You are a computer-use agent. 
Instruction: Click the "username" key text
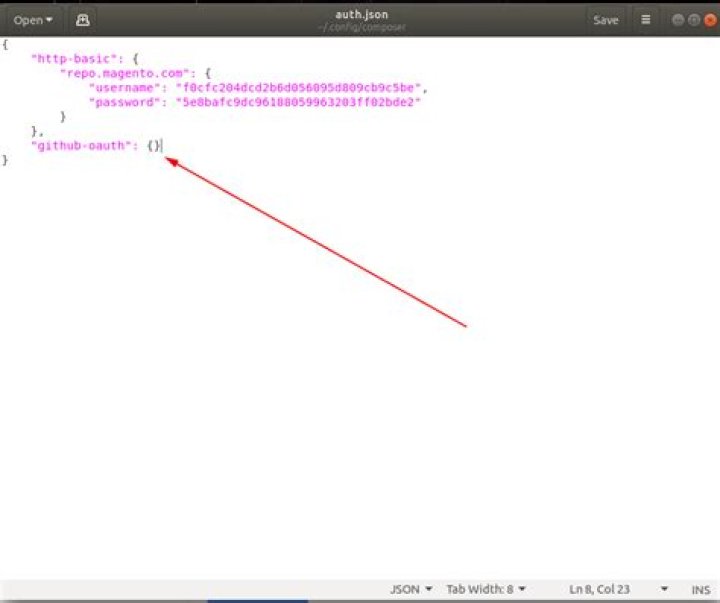tap(124, 88)
